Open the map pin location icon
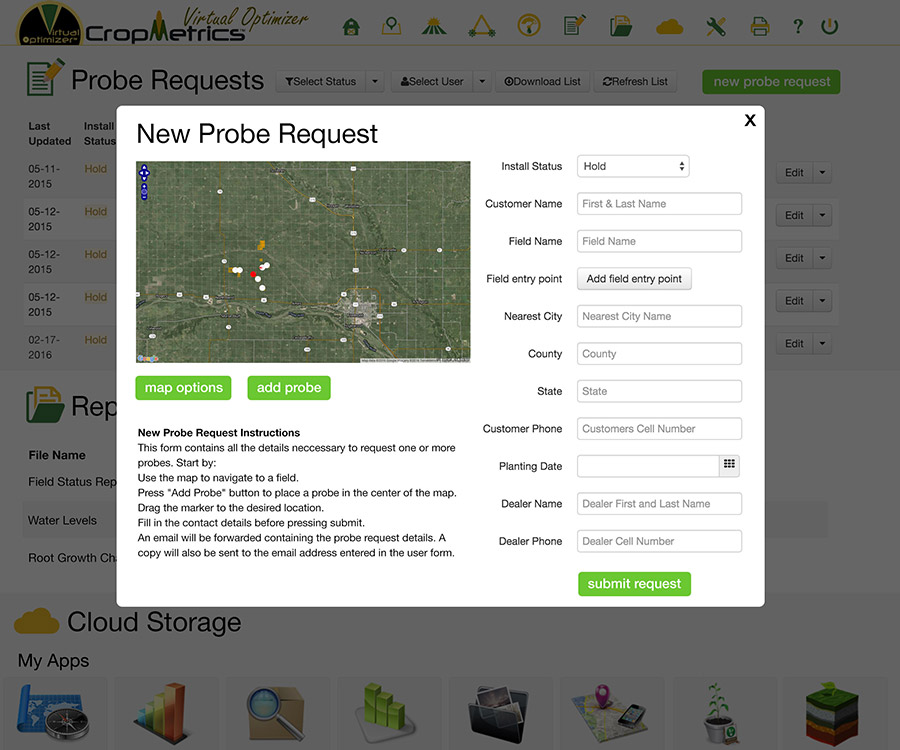 (392, 27)
